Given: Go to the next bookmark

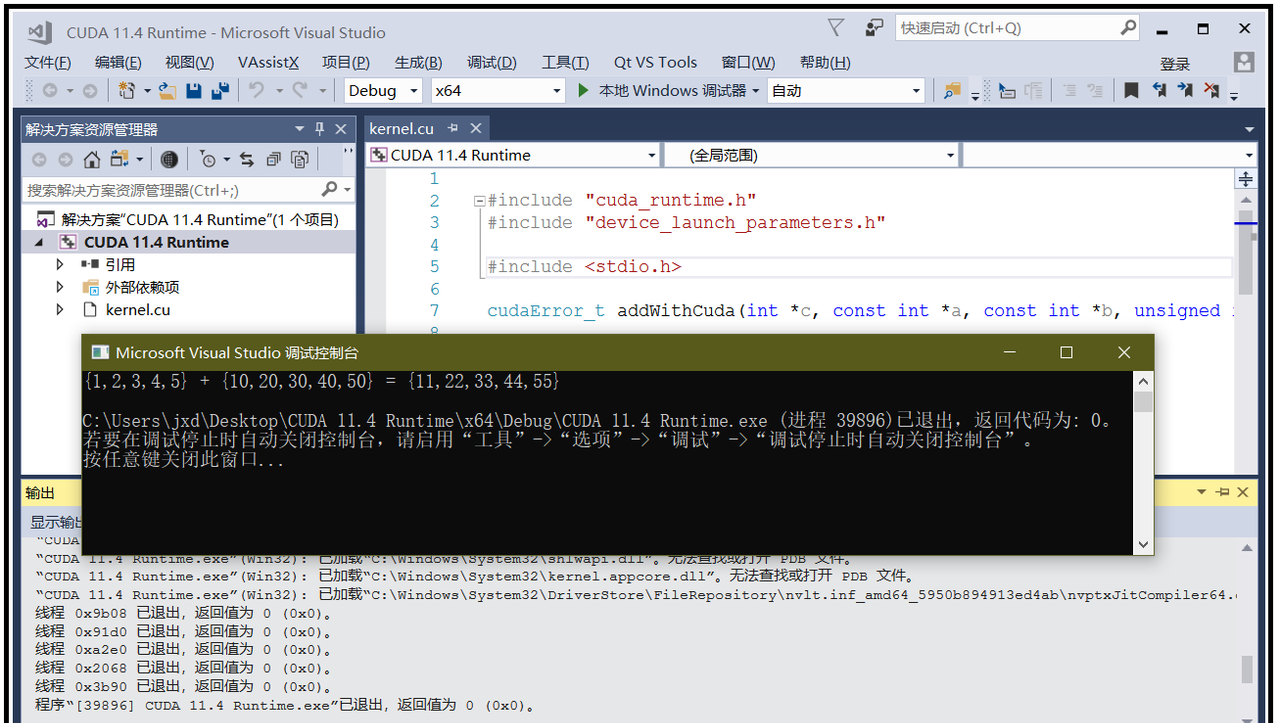Looking at the screenshot, I should [x=1185, y=91].
